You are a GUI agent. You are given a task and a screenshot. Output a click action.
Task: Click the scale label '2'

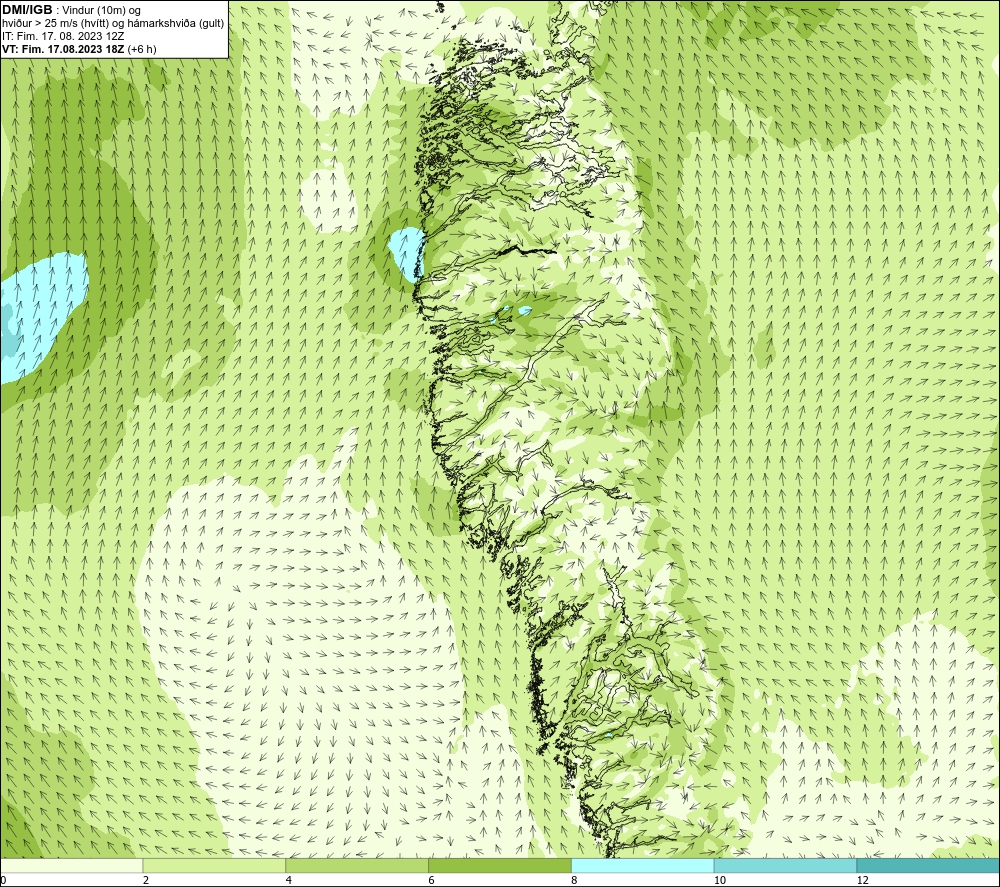point(146,881)
